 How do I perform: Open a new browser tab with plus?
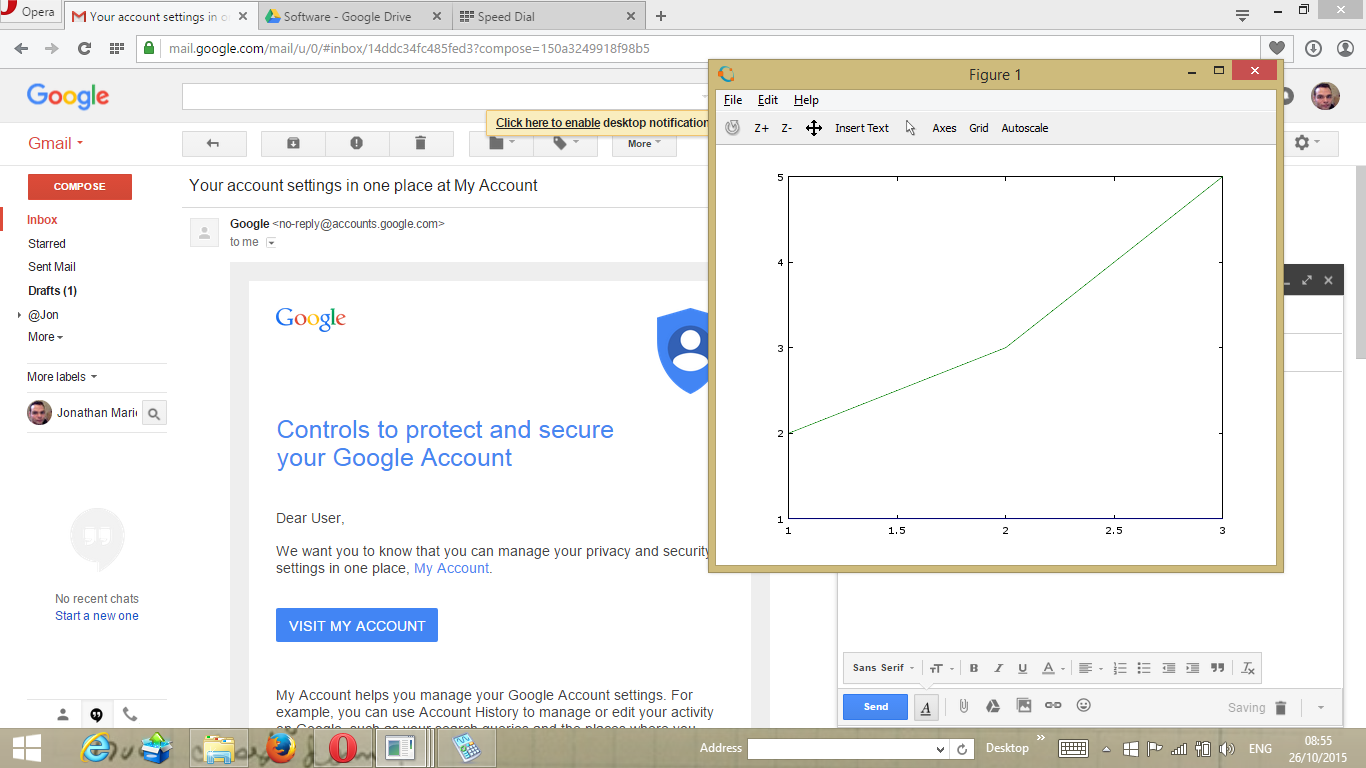pyautogui.click(x=661, y=16)
